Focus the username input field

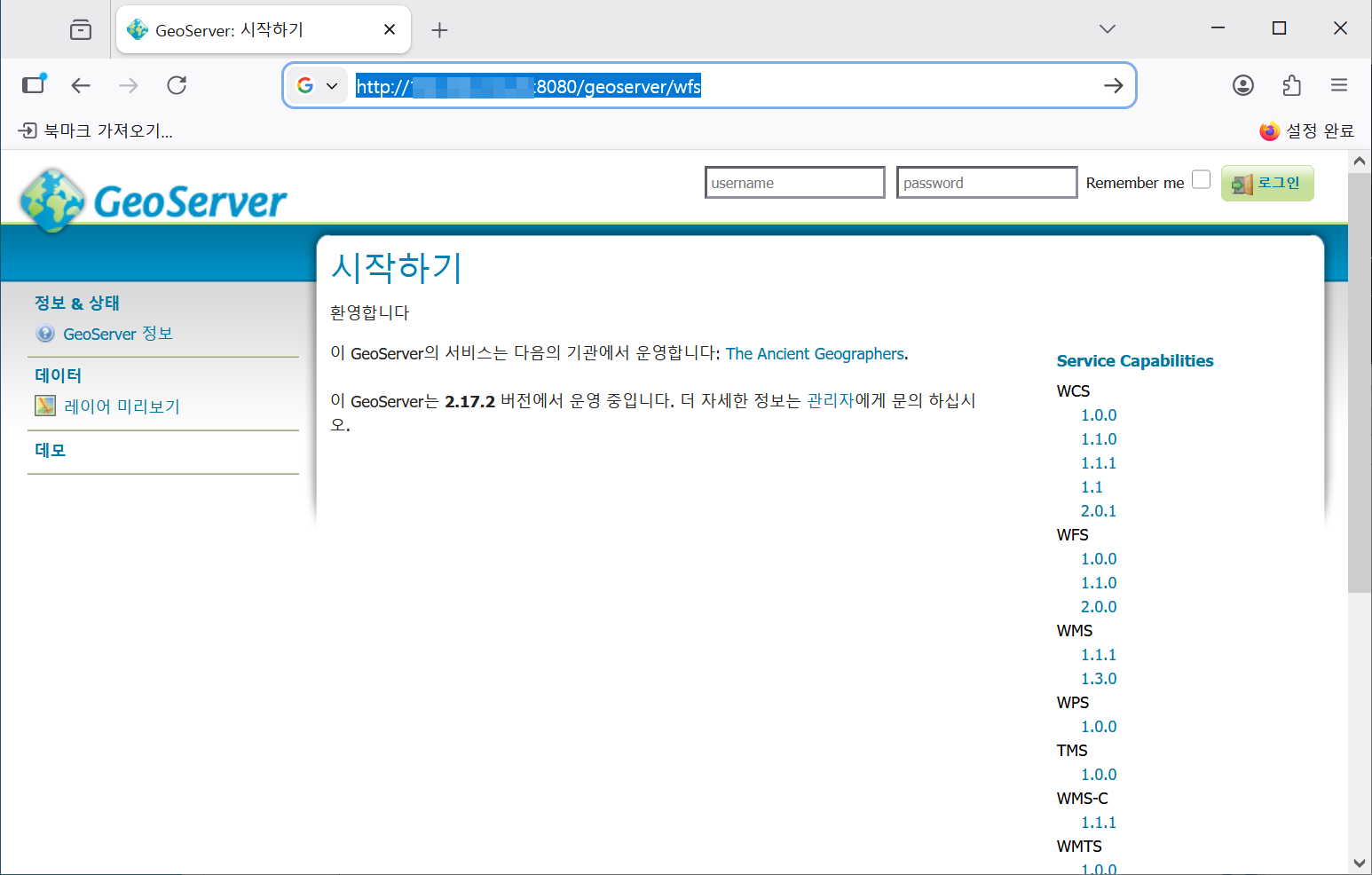click(795, 183)
